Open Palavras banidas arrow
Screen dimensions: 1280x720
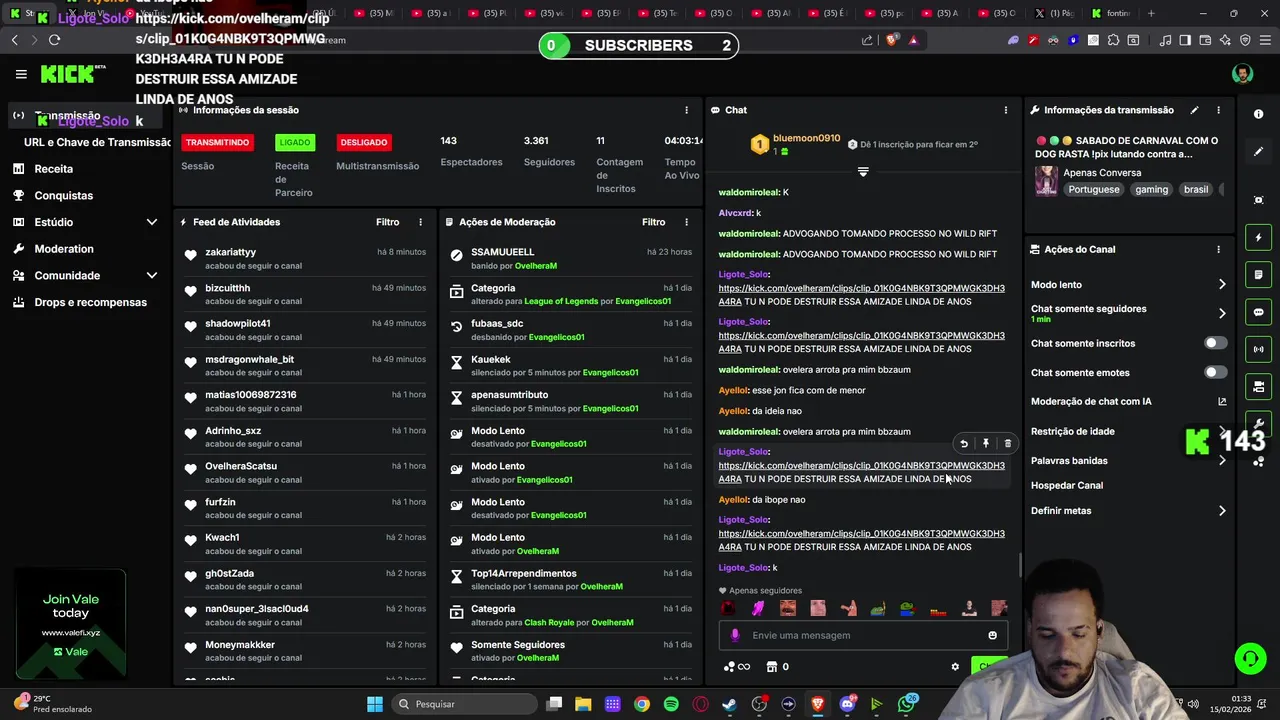pyautogui.click(x=1222, y=461)
